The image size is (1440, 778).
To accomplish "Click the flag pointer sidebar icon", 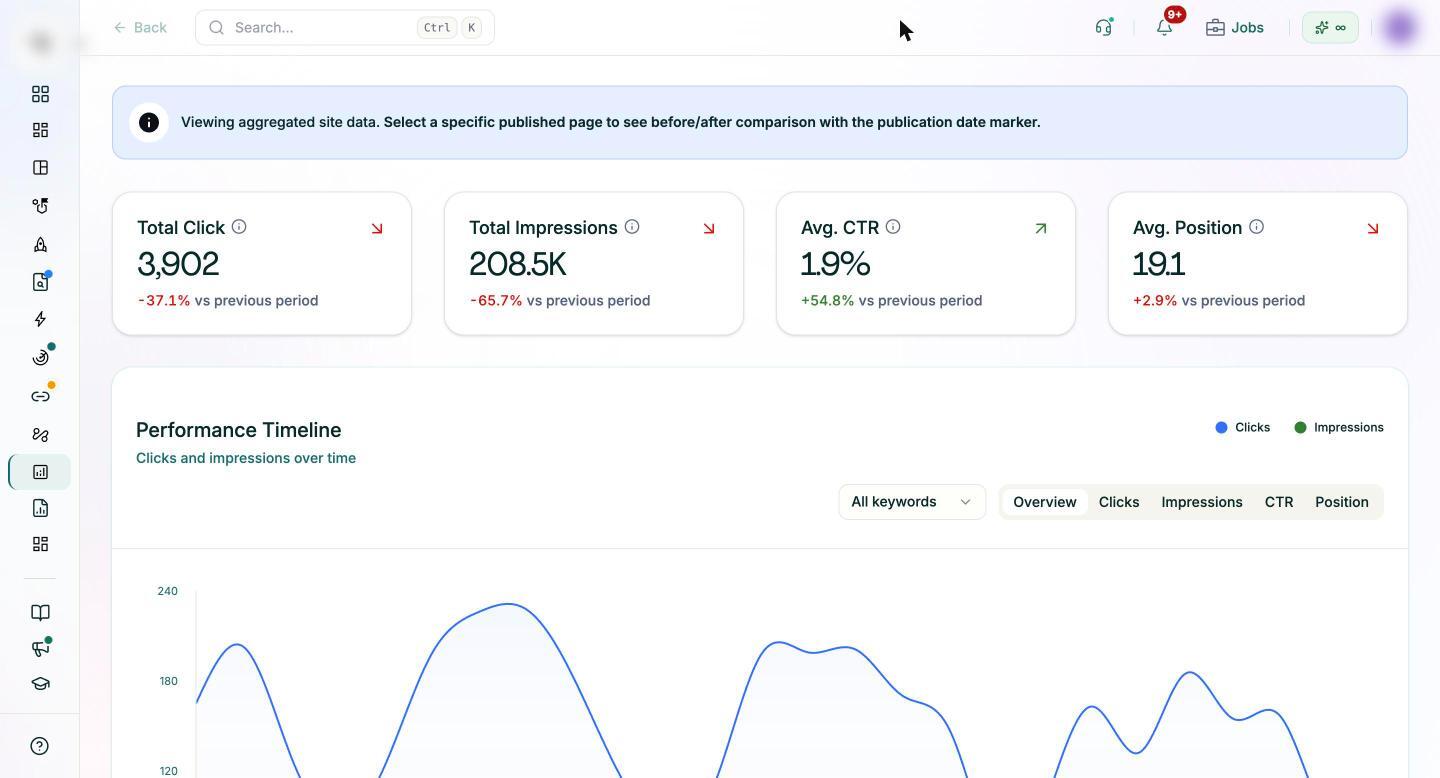I will click(x=40, y=206).
